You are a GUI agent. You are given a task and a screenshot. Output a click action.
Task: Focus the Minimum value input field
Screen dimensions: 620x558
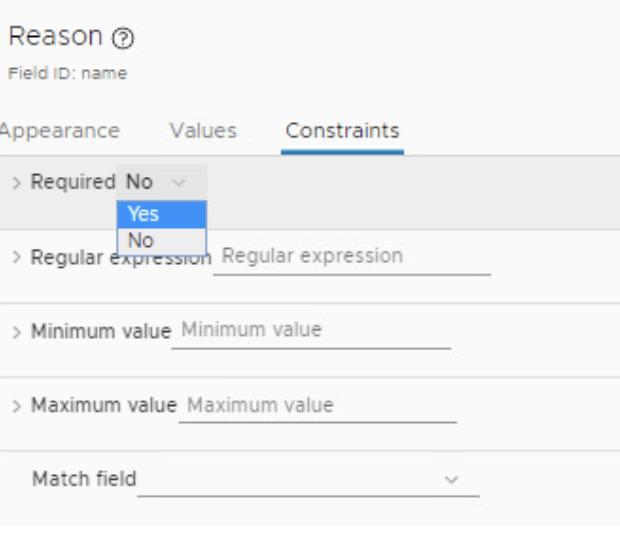tap(310, 330)
